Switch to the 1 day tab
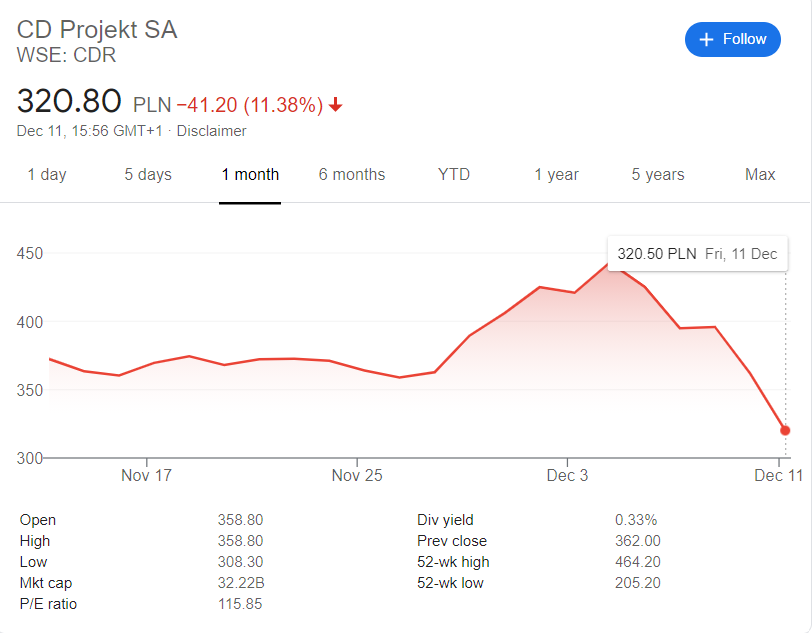The height and width of the screenshot is (633, 812). click(47, 174)
